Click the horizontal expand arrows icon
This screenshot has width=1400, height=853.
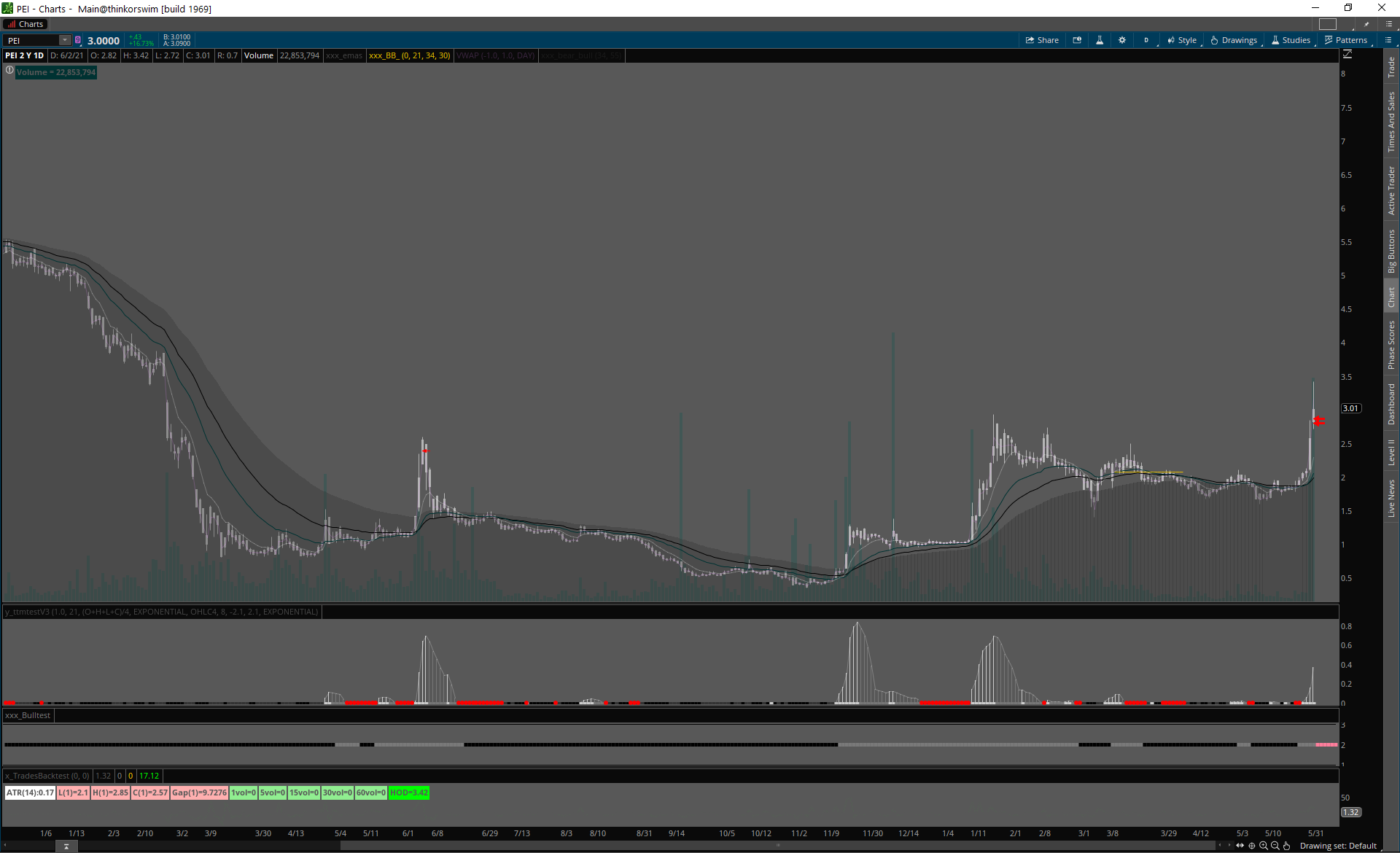click(x=1240, y=846)
